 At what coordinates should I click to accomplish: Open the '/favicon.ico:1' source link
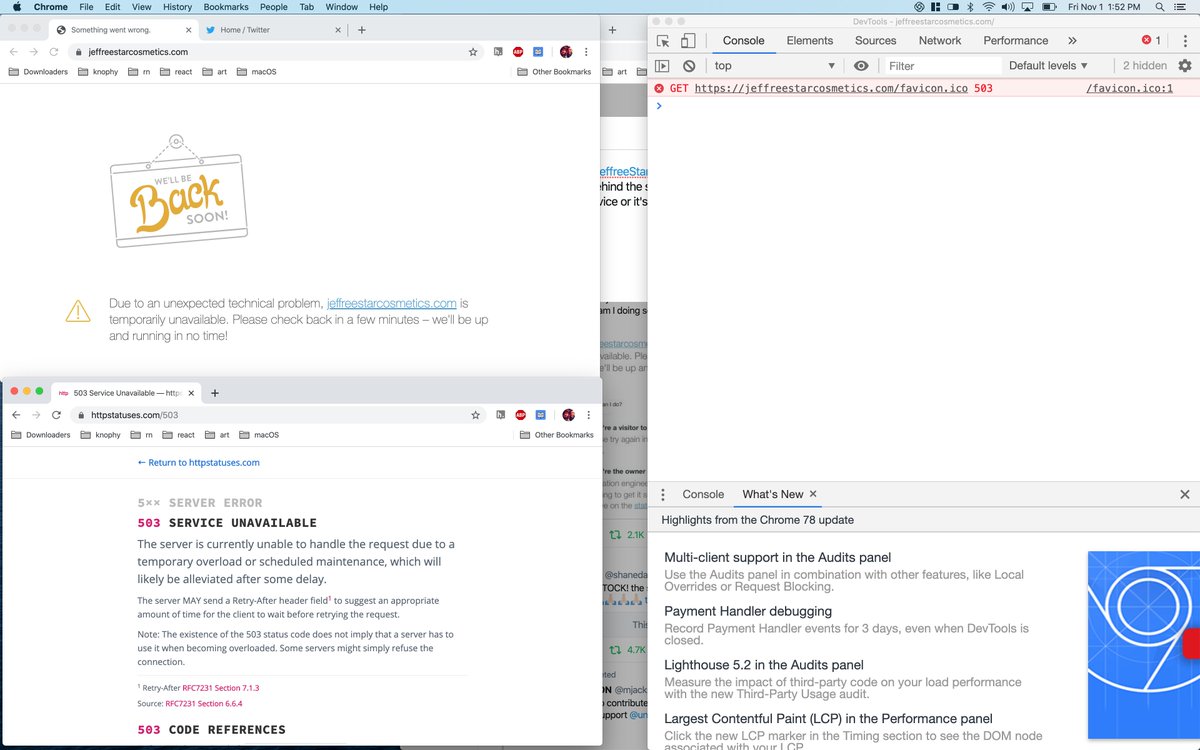point(1129,89)
